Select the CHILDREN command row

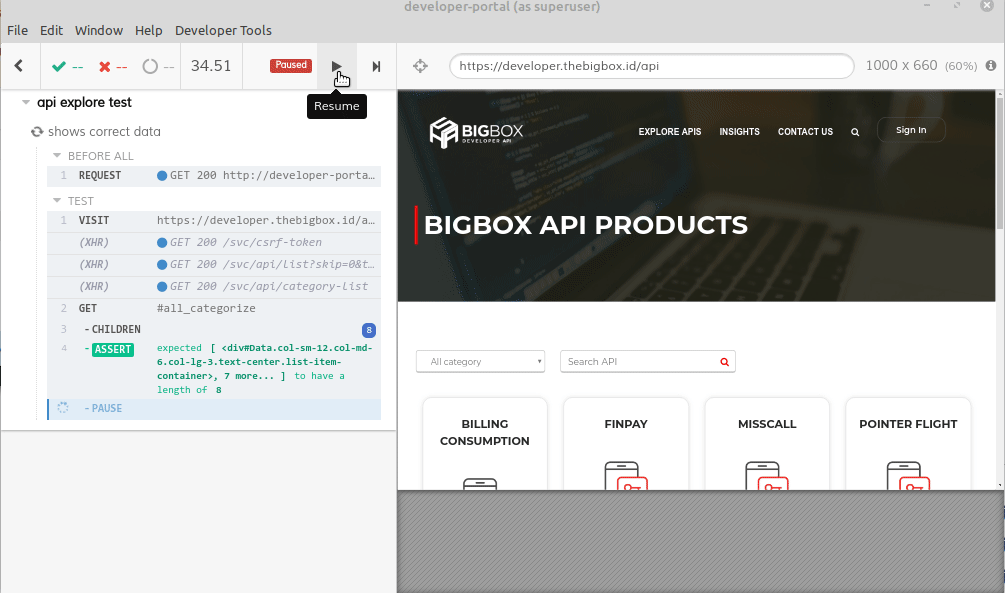click(214, 330)
